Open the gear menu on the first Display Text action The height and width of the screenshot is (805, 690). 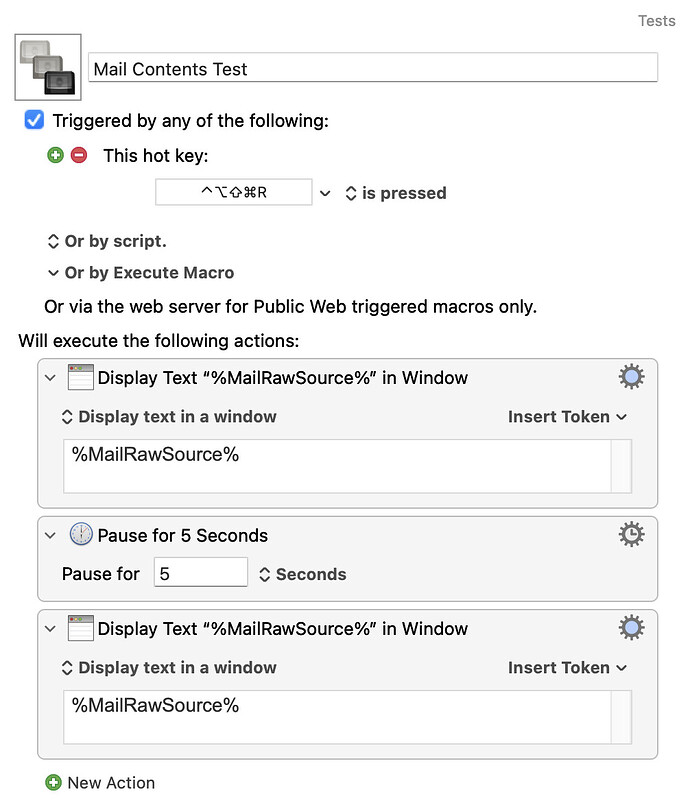click(631, 377)
